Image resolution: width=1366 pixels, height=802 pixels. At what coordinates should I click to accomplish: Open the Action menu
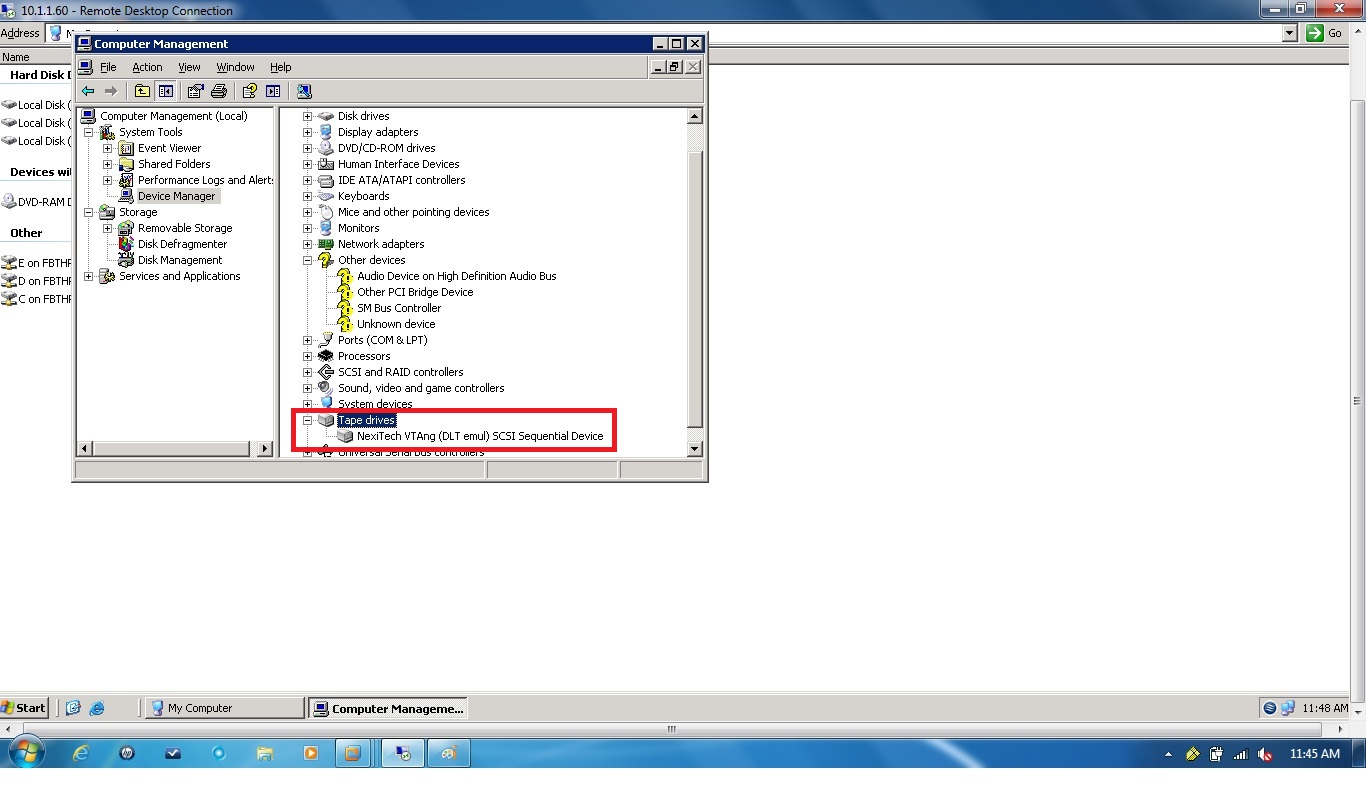(x=147, y=67)
